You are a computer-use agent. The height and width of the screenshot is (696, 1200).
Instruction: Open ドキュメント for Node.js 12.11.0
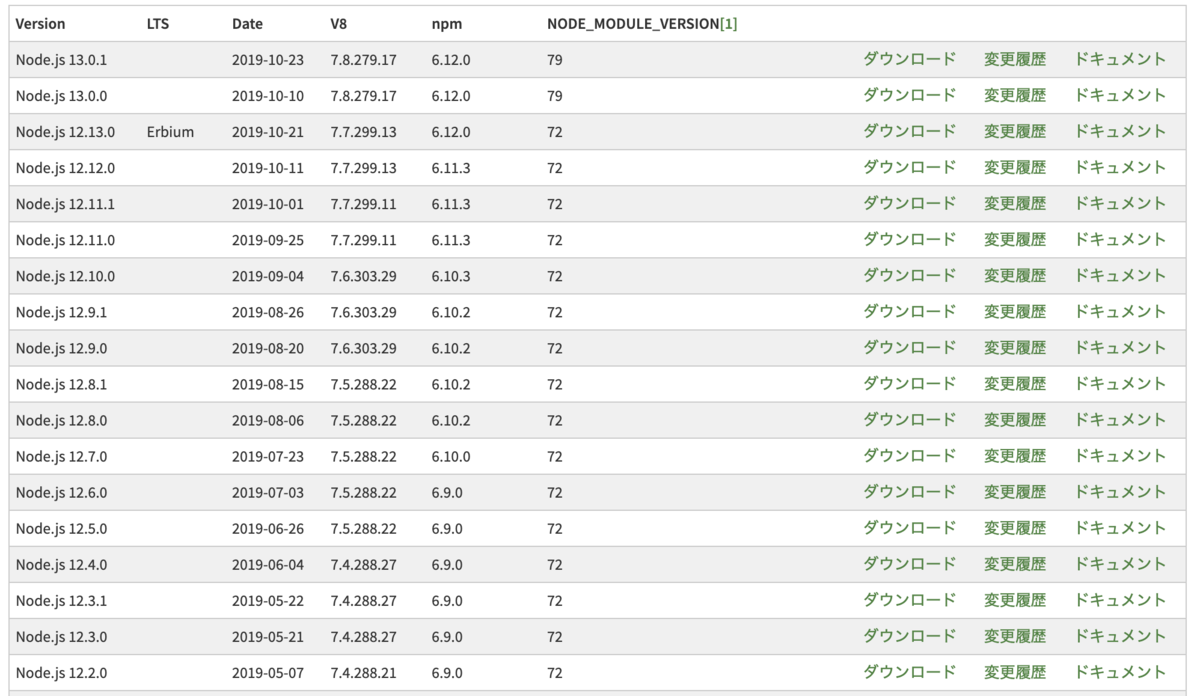tap(1120, 239)
